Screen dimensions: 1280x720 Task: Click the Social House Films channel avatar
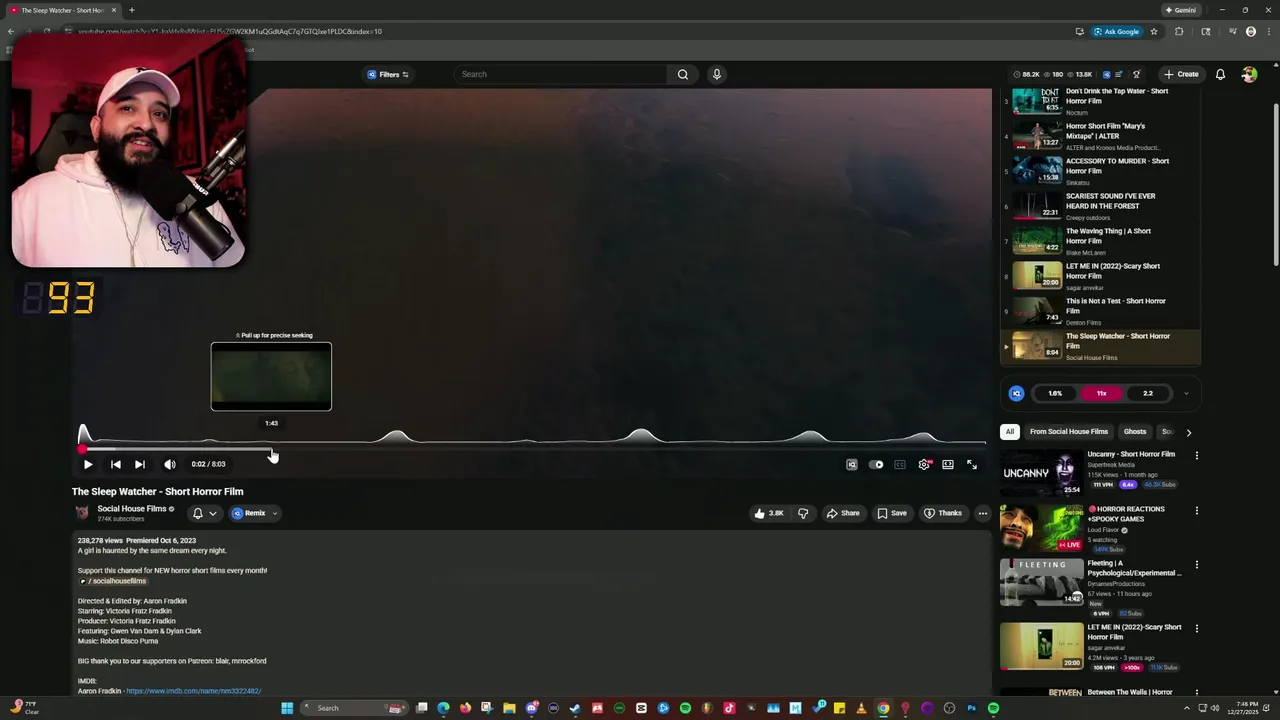[x=82, y=513]
